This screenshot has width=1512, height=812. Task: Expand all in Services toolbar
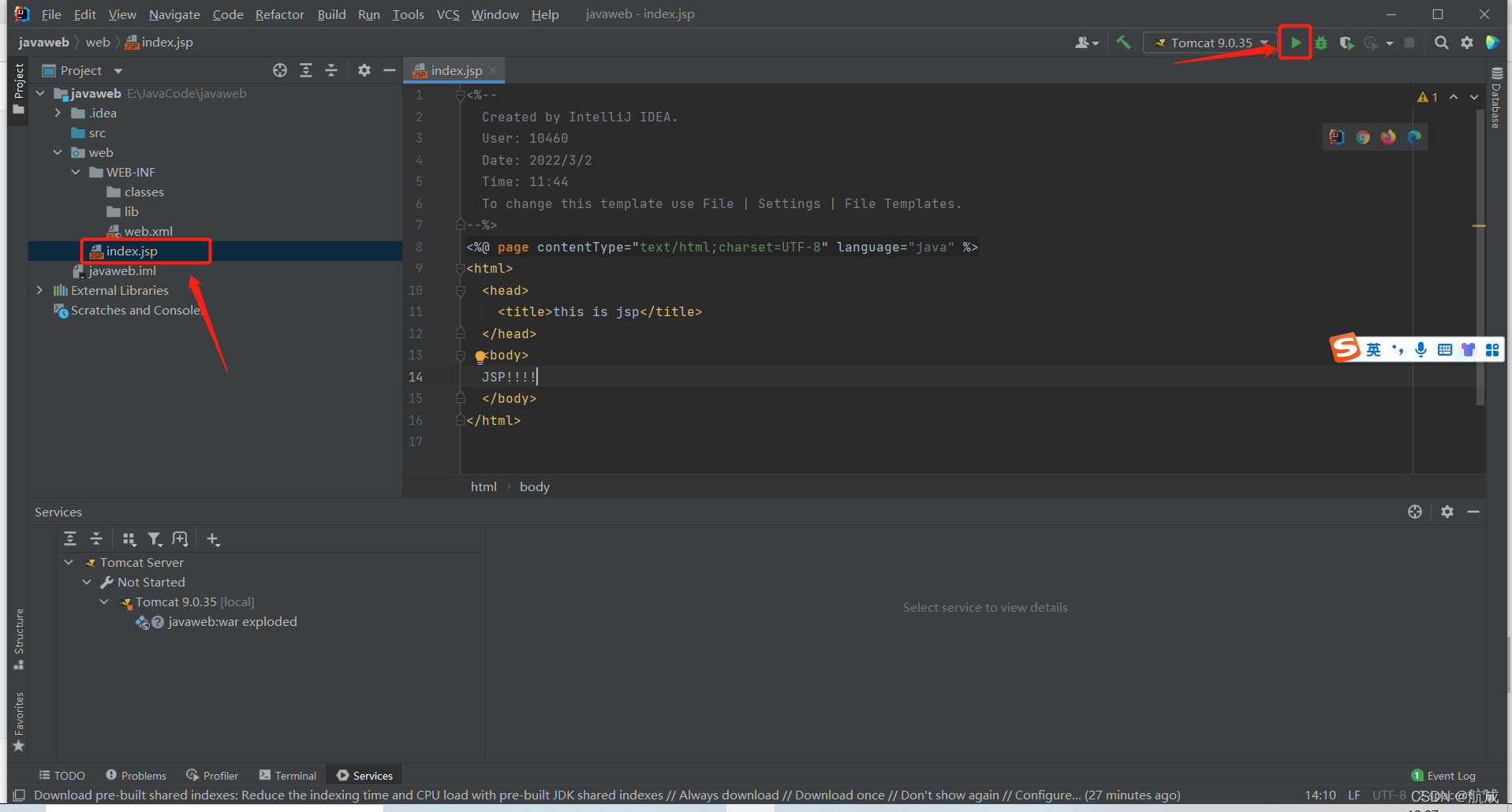[70, 538]
